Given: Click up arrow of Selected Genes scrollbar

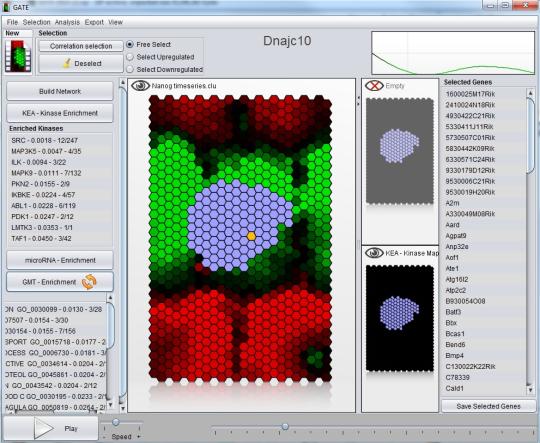Looking at the screenshot, I should click(530, 92).
